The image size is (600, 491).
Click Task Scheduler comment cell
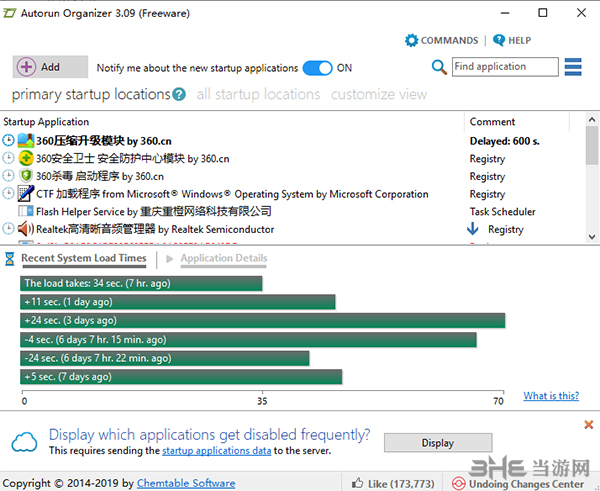pos(502,211)
